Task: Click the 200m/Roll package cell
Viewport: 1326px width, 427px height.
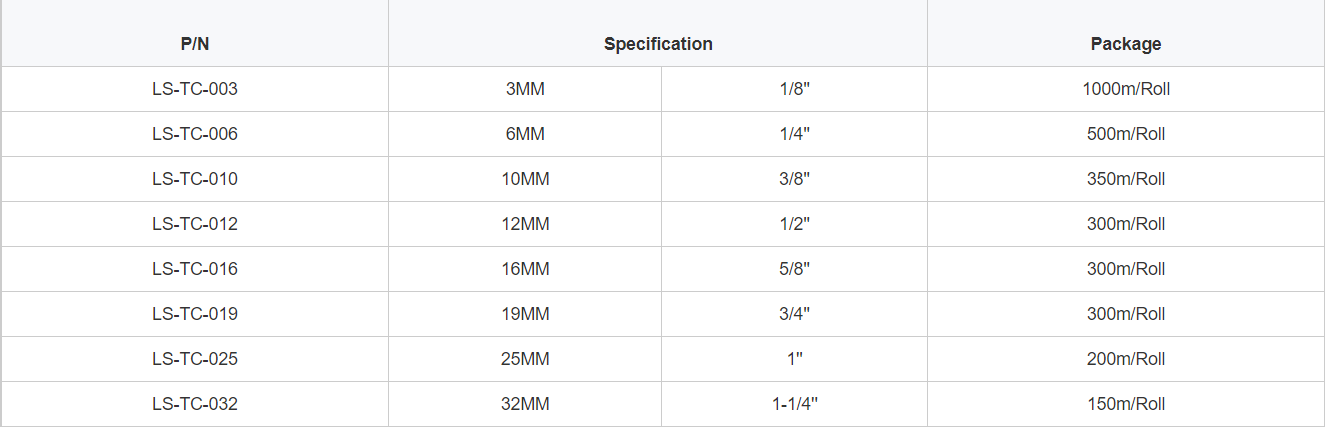Action: pyautogui.click(x=1126, y=359)
